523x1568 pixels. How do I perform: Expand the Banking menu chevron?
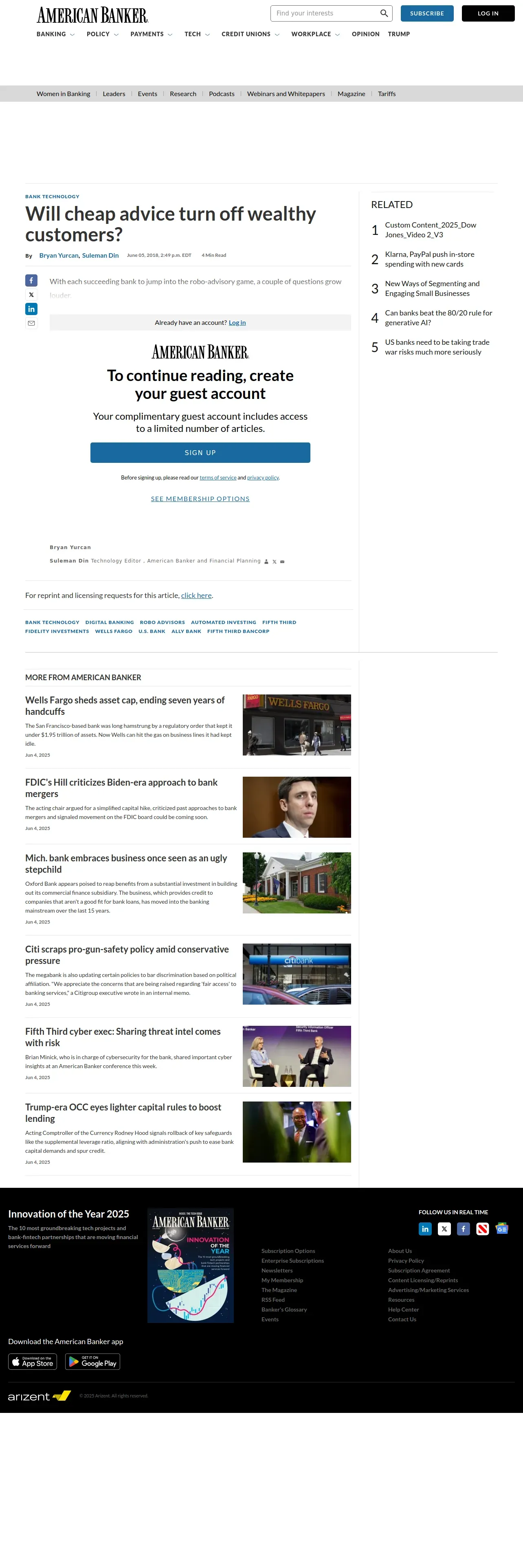[x=73, y=35]
